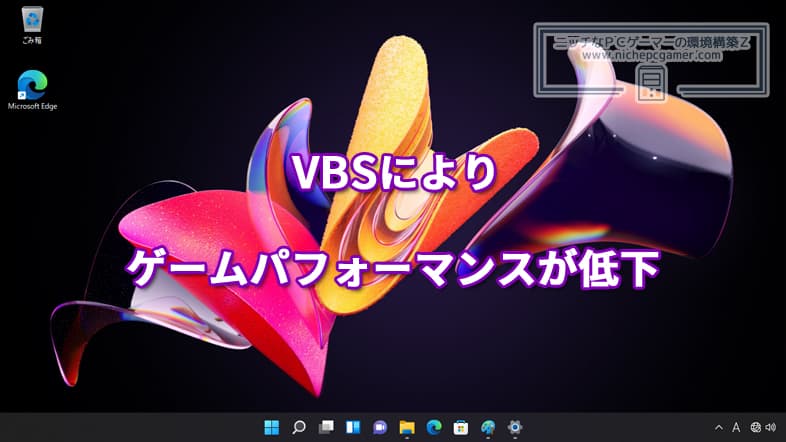
Task: Open Microsoft Store from the taskbar
Action: [461, 427]
